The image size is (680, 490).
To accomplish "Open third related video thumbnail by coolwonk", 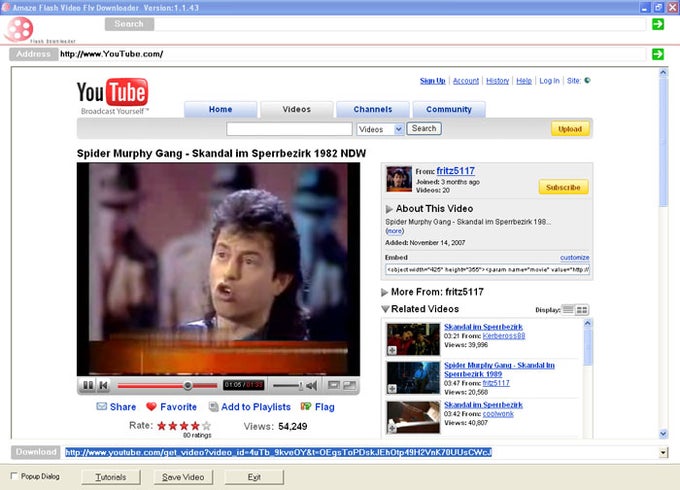I will [413, 417].
